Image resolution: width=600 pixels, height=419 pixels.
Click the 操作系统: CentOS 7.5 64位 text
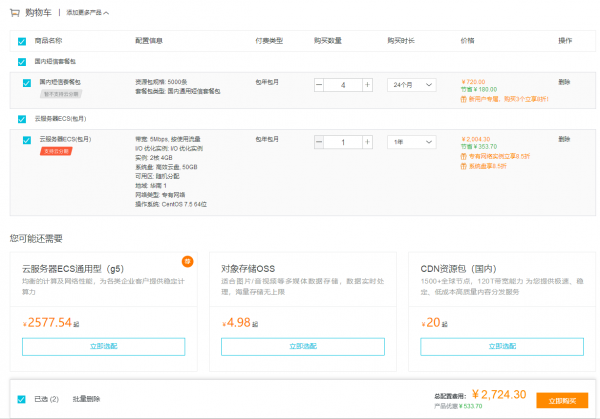pyautogui.click(x=171, y=204)
